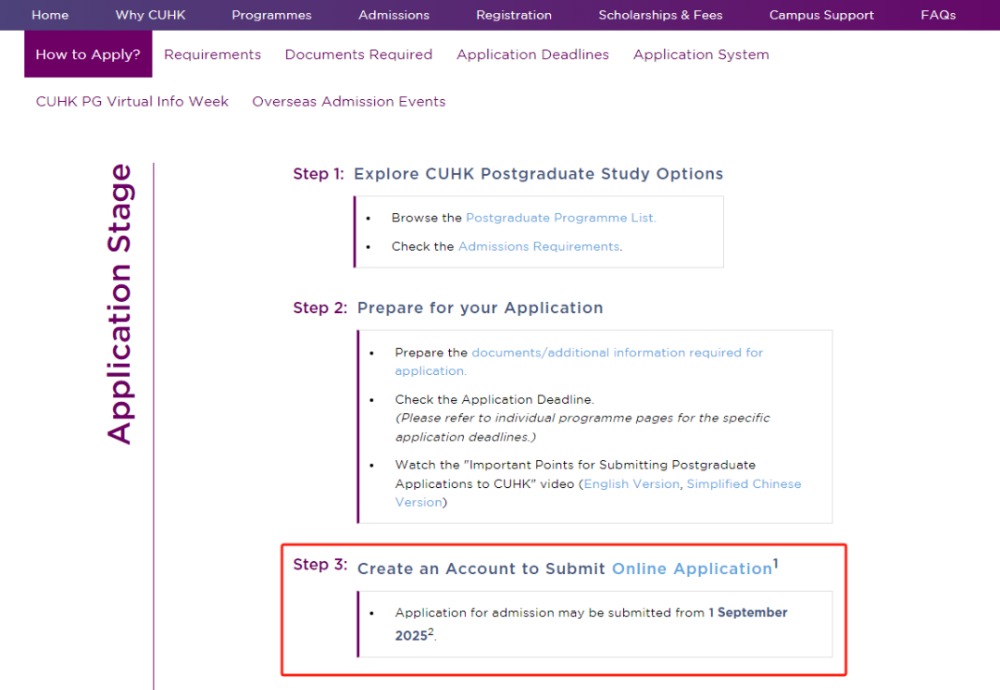Screen dimensions: 1000x690
Task: Switch to the Application Deadlines tab
Action: click(x=532, y=55)
